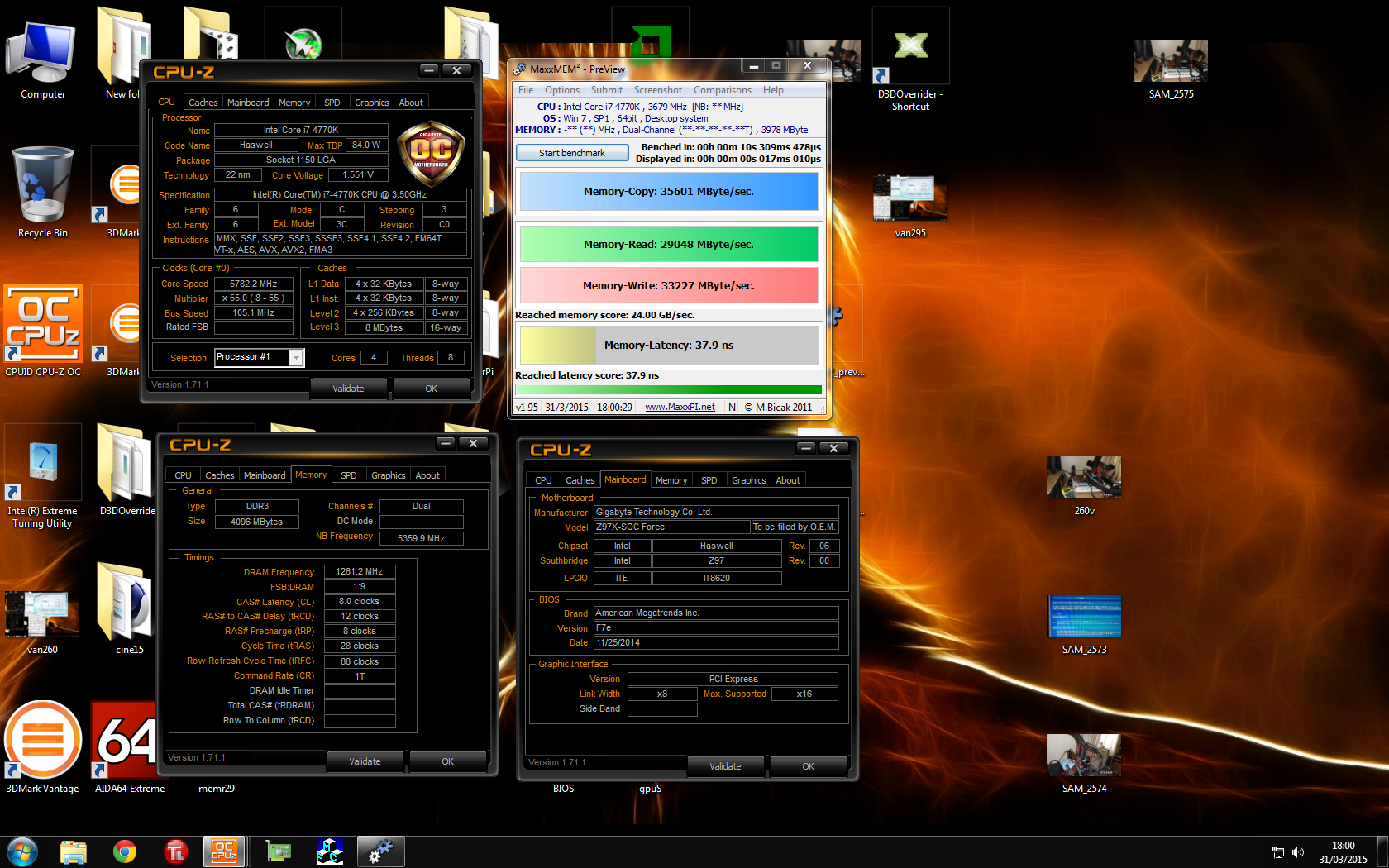Open the MaxxMEM Submit menu
Viewport: 1389px width, 868px height.
click(x=606, y=90)
